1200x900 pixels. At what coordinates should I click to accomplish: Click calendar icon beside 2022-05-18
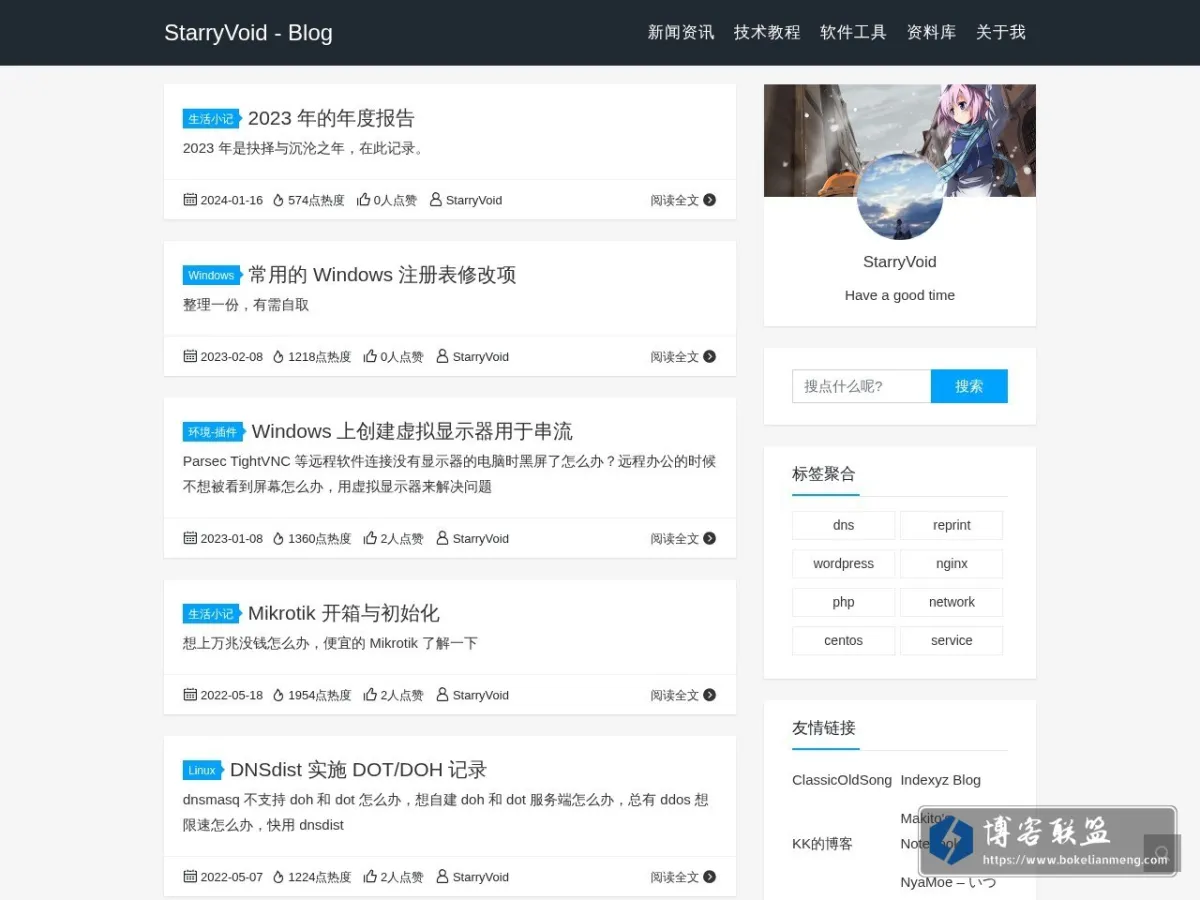(190, 695)
